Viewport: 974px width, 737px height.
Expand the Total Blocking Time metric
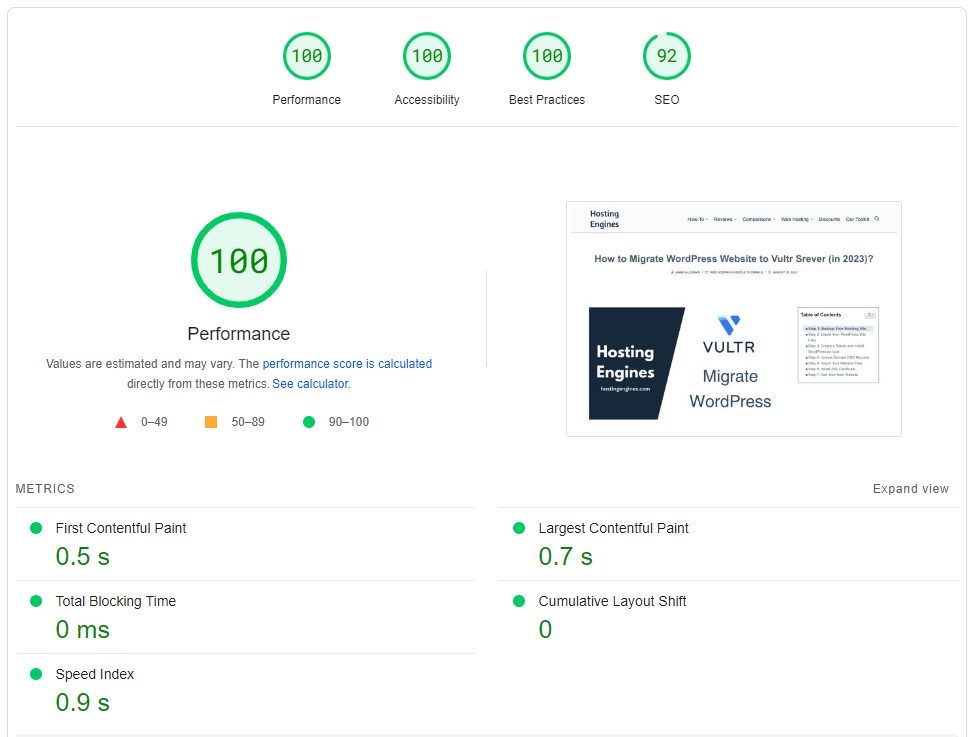click(245, 617)
